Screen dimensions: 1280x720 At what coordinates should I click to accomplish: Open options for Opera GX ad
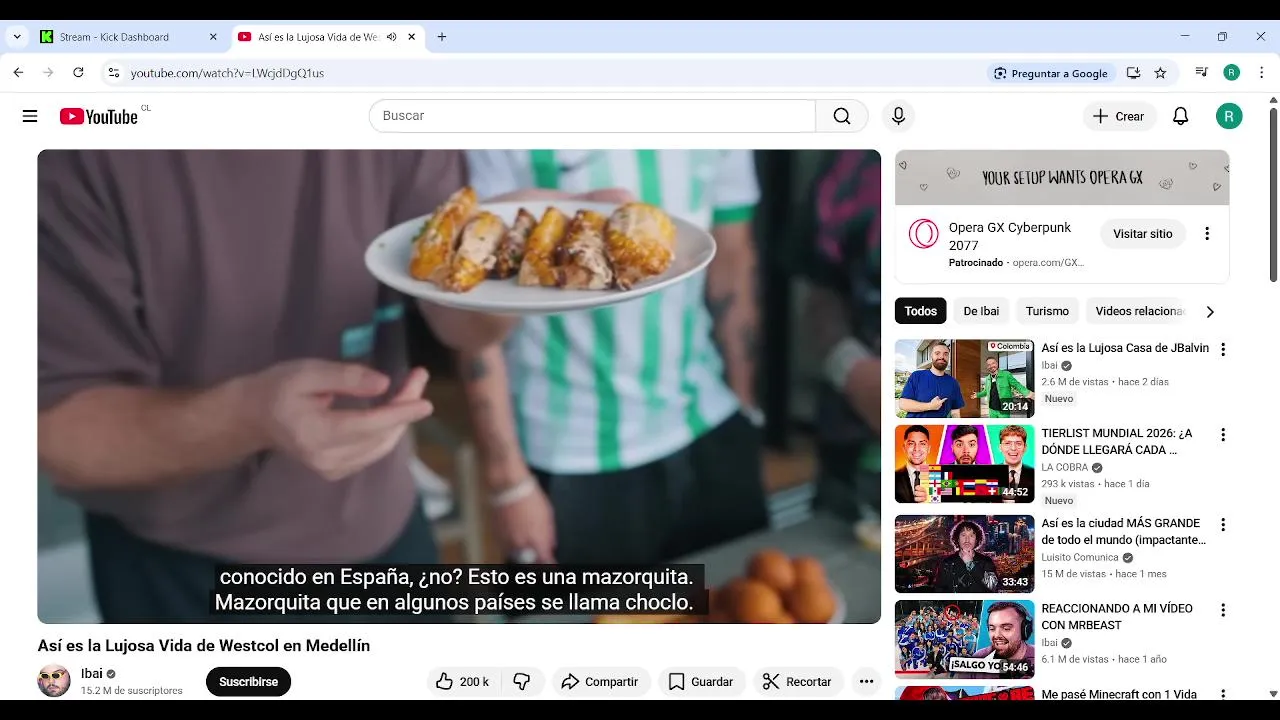[x=1207, y=234]
